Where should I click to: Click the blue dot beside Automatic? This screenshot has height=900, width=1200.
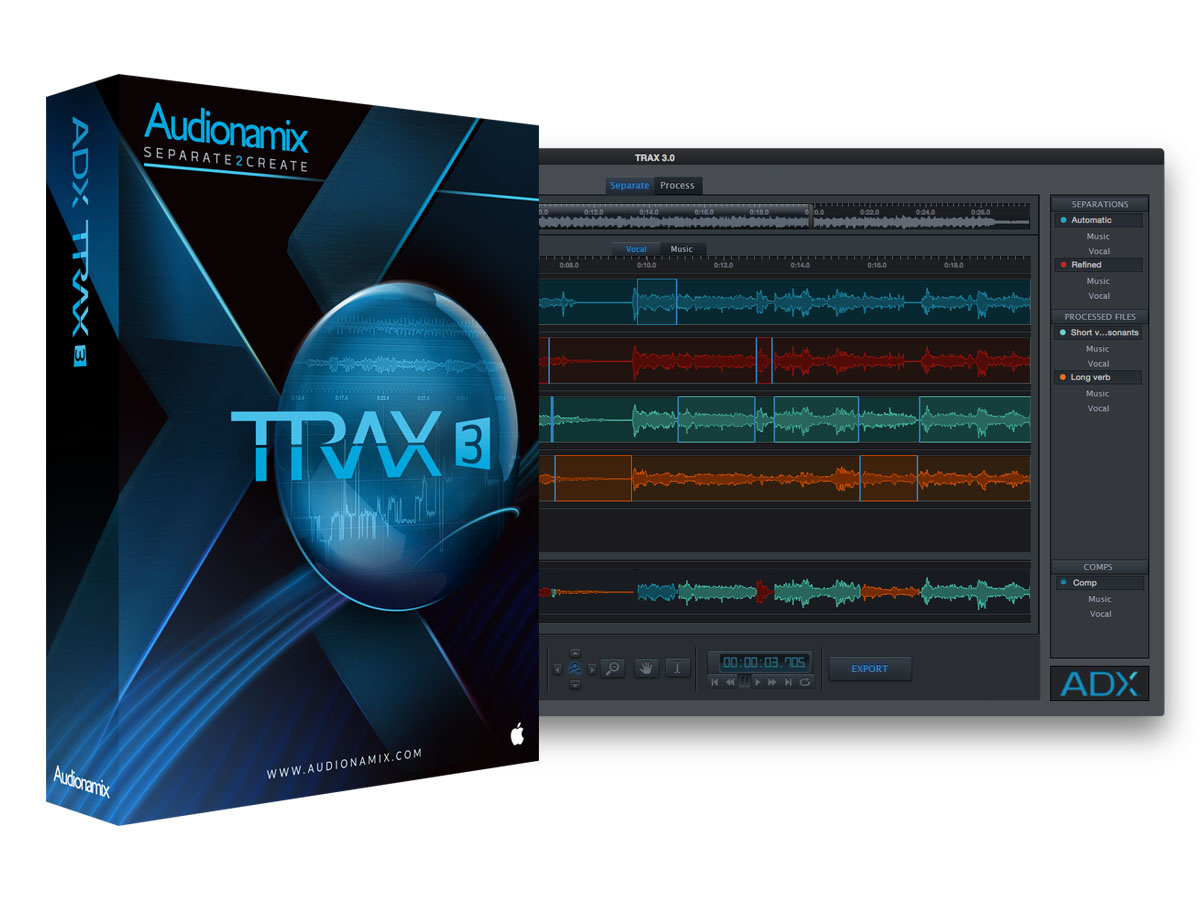[x=1062, y=220]
